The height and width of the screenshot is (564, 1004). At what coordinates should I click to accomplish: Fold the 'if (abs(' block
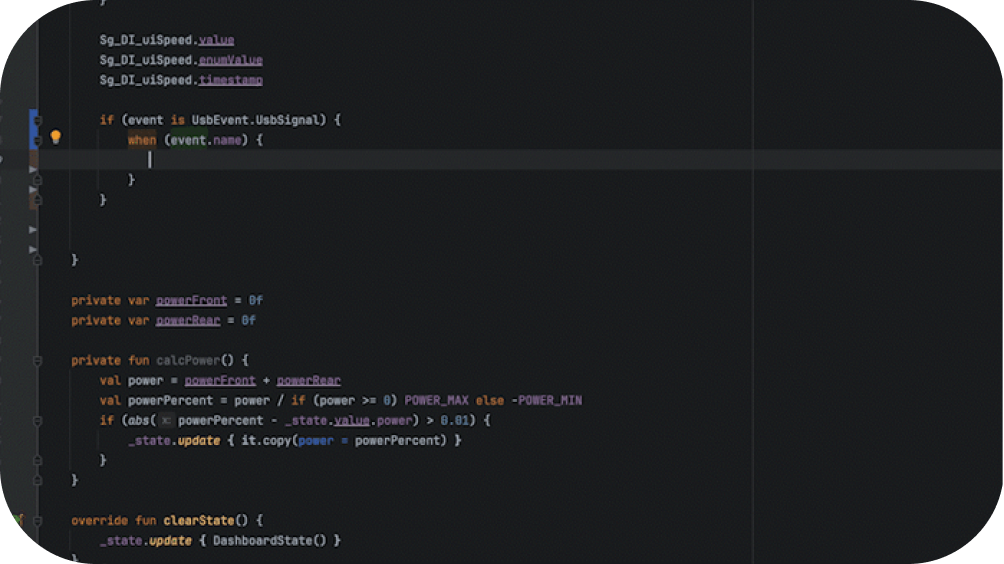click(x=38, y=421)
